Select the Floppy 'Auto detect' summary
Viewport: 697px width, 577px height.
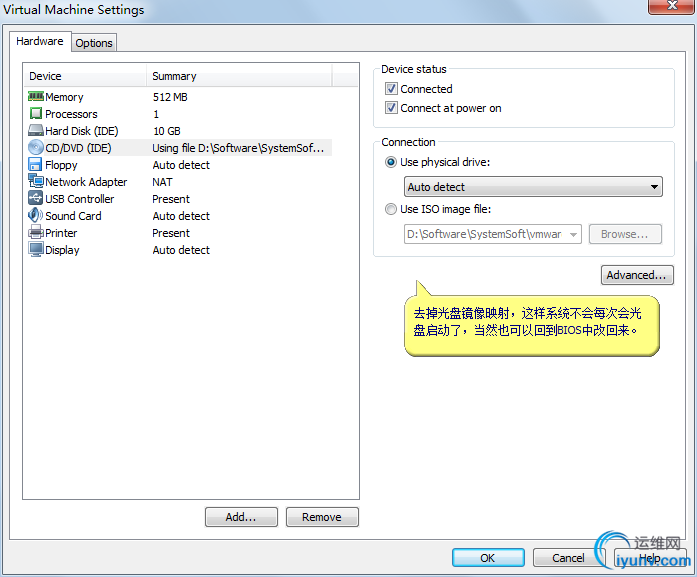coord(181,165)
